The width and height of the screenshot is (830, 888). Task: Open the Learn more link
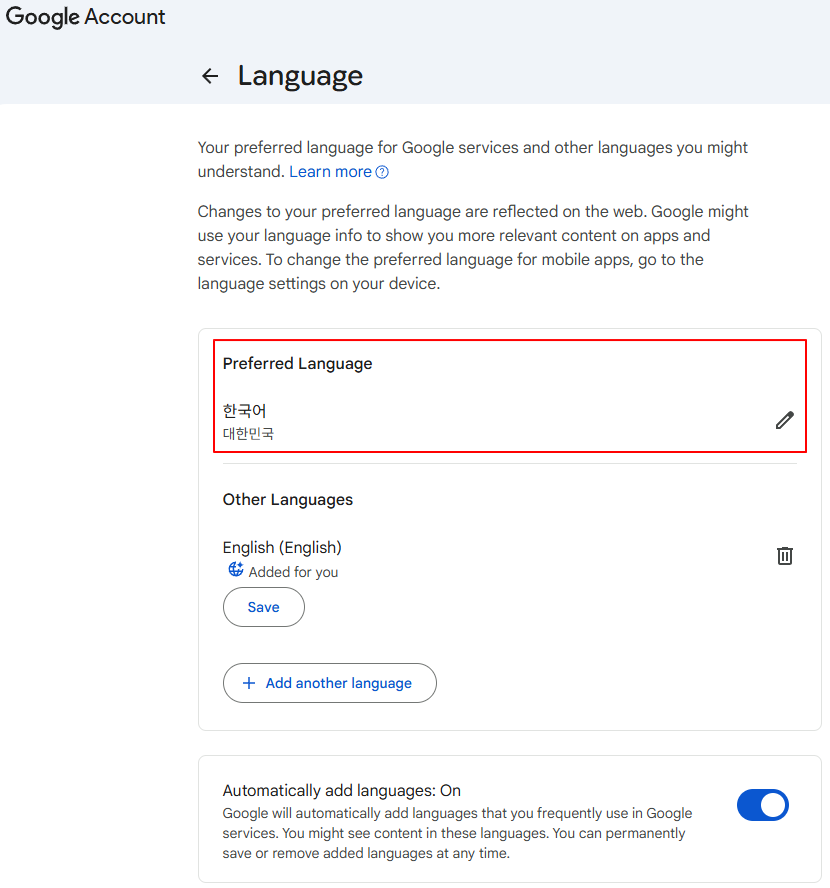tap(330, 172)
